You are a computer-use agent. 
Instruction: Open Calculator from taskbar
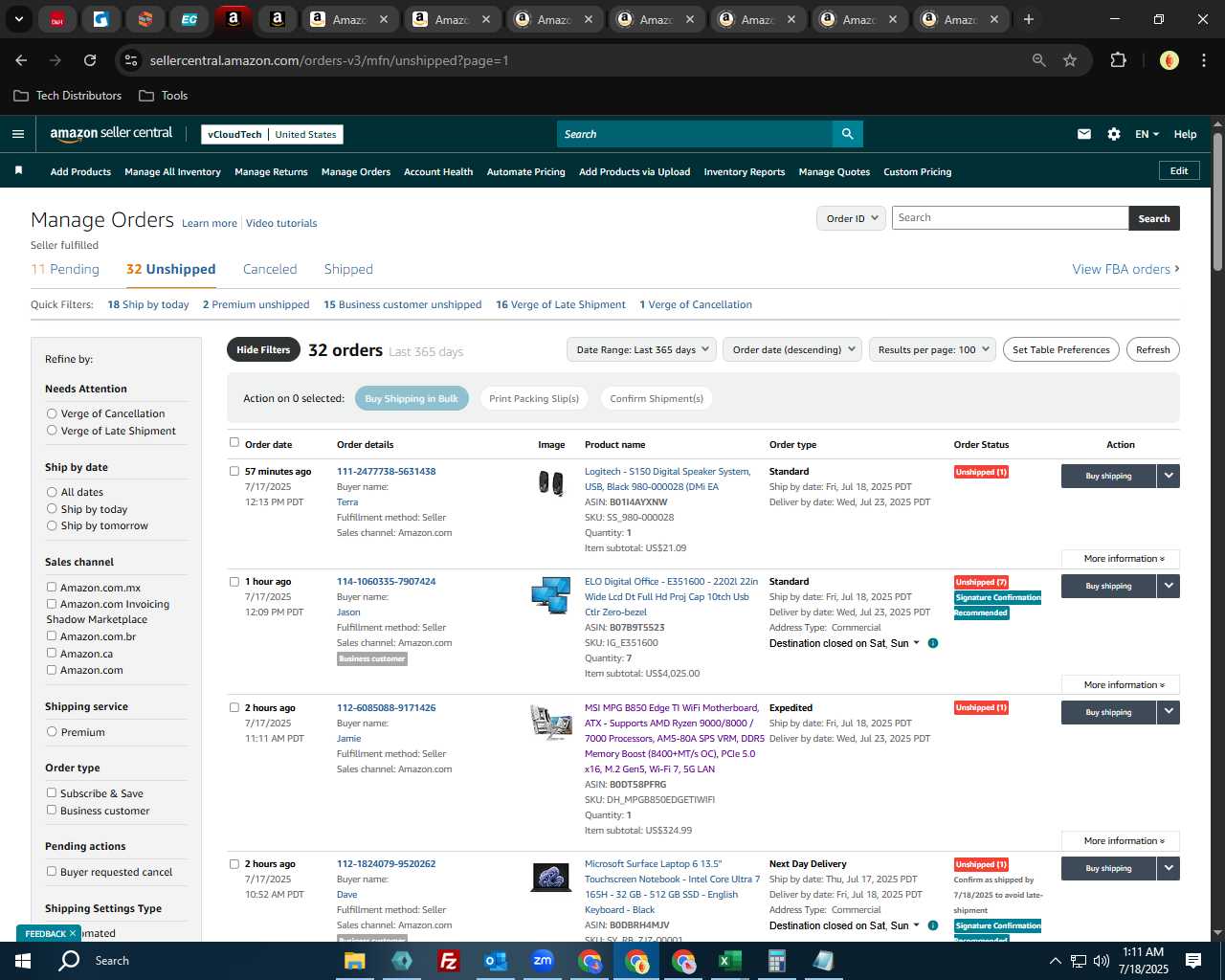776,961
